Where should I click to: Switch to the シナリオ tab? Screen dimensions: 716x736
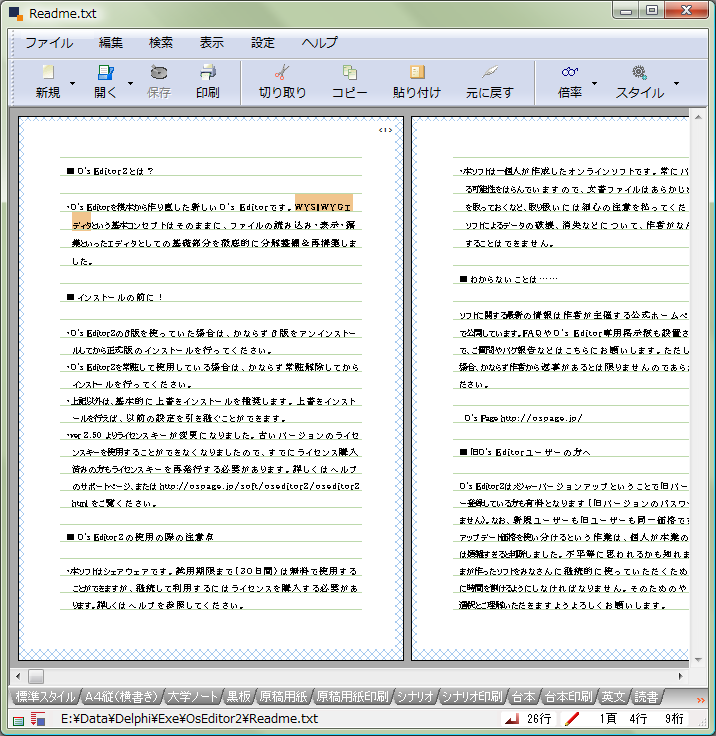[415, 697]
